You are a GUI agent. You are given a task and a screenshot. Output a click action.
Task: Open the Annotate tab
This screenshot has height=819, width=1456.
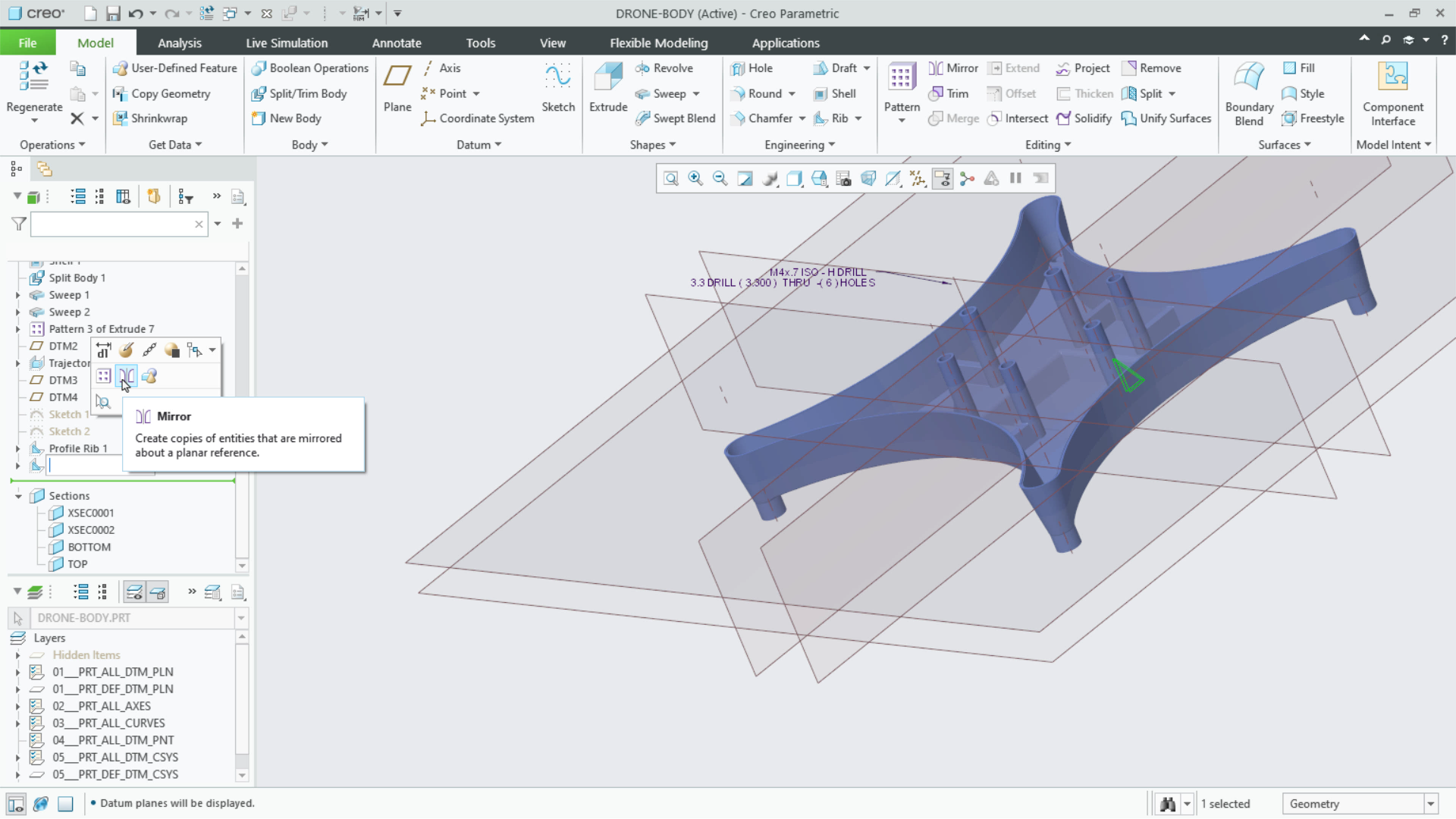click(x=397, y=43)
